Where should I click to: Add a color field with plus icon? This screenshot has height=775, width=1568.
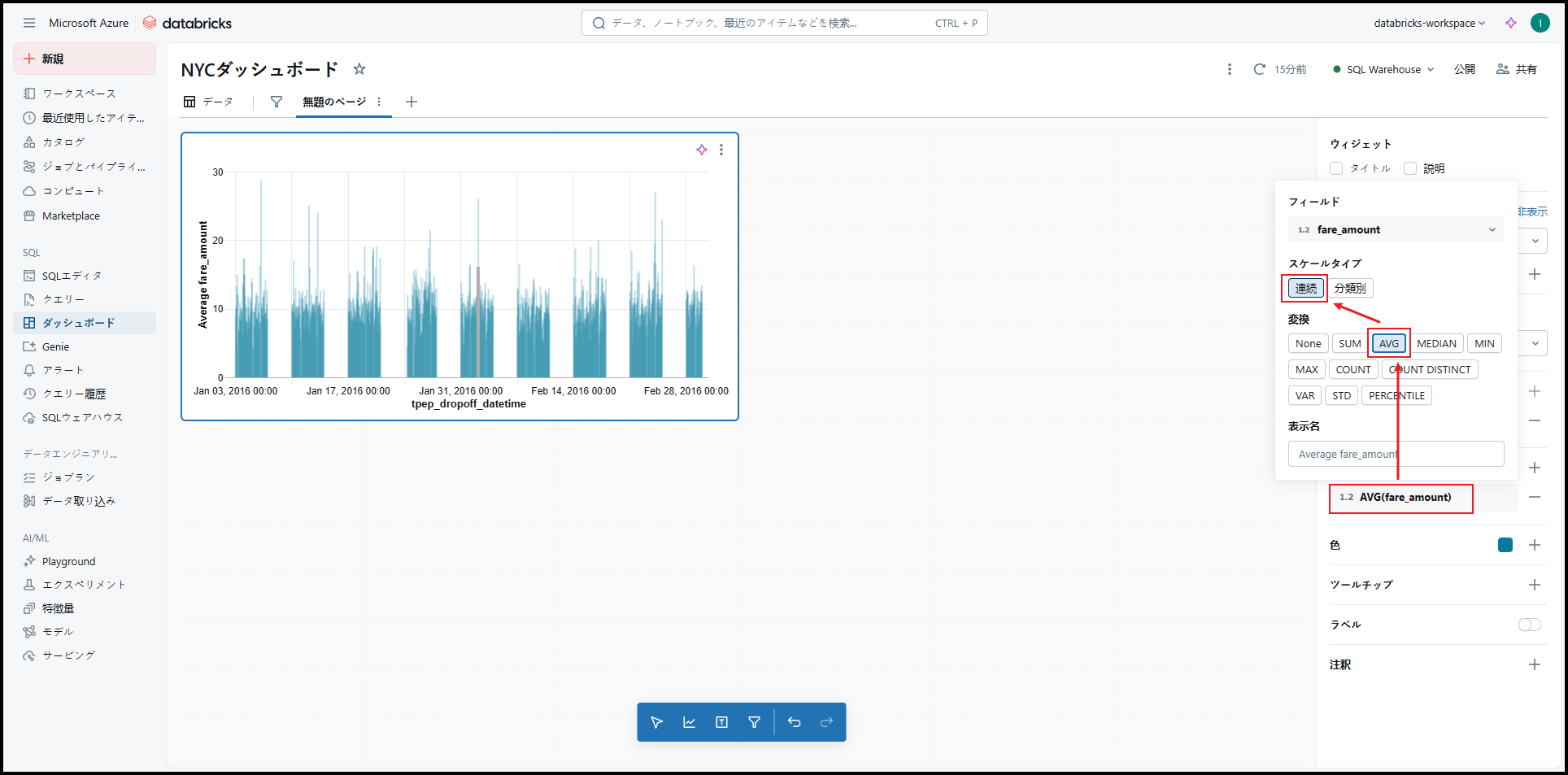point(1535,545)
